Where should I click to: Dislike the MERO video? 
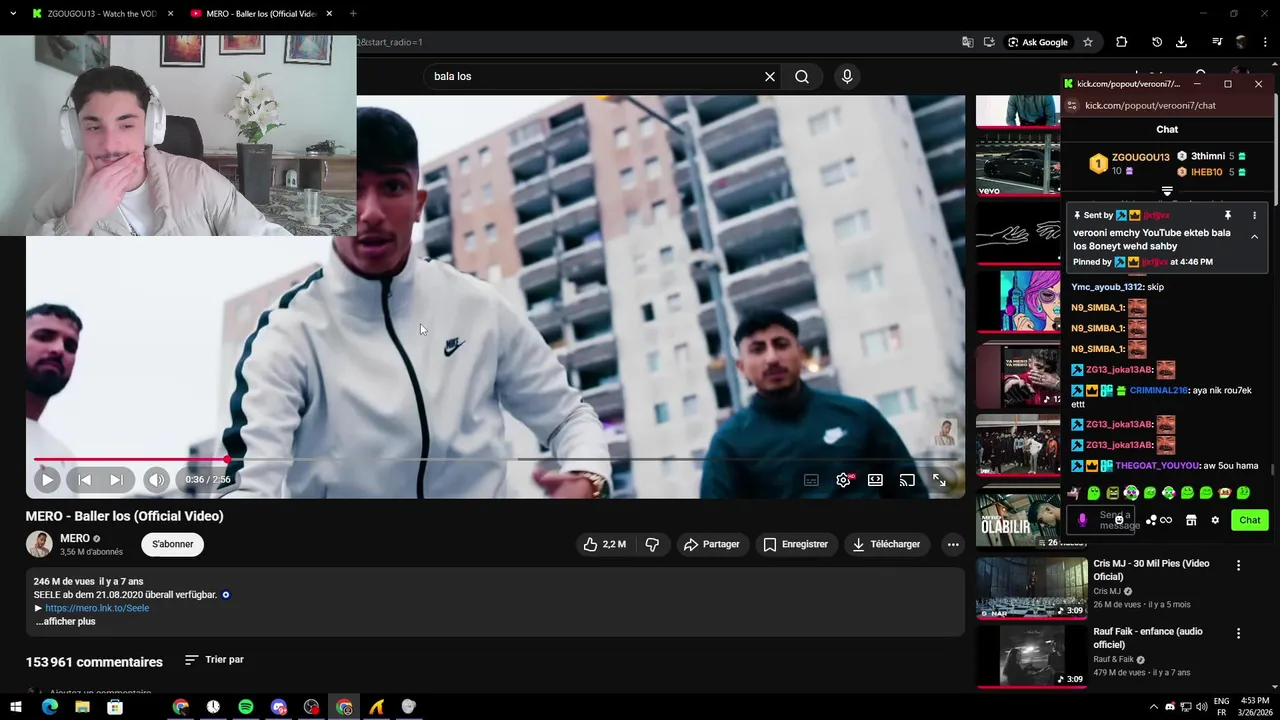tap(652, 544)
